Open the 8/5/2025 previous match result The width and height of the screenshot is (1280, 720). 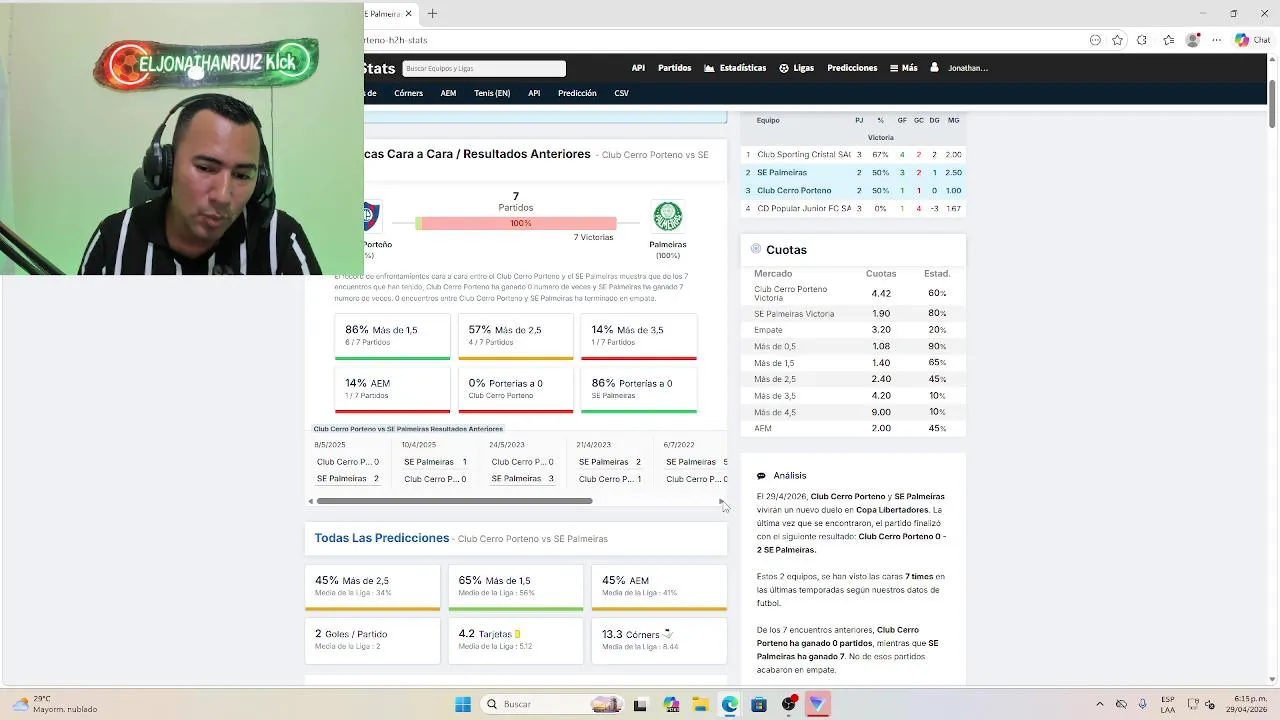pyautogui.click(x=348, y=462)
